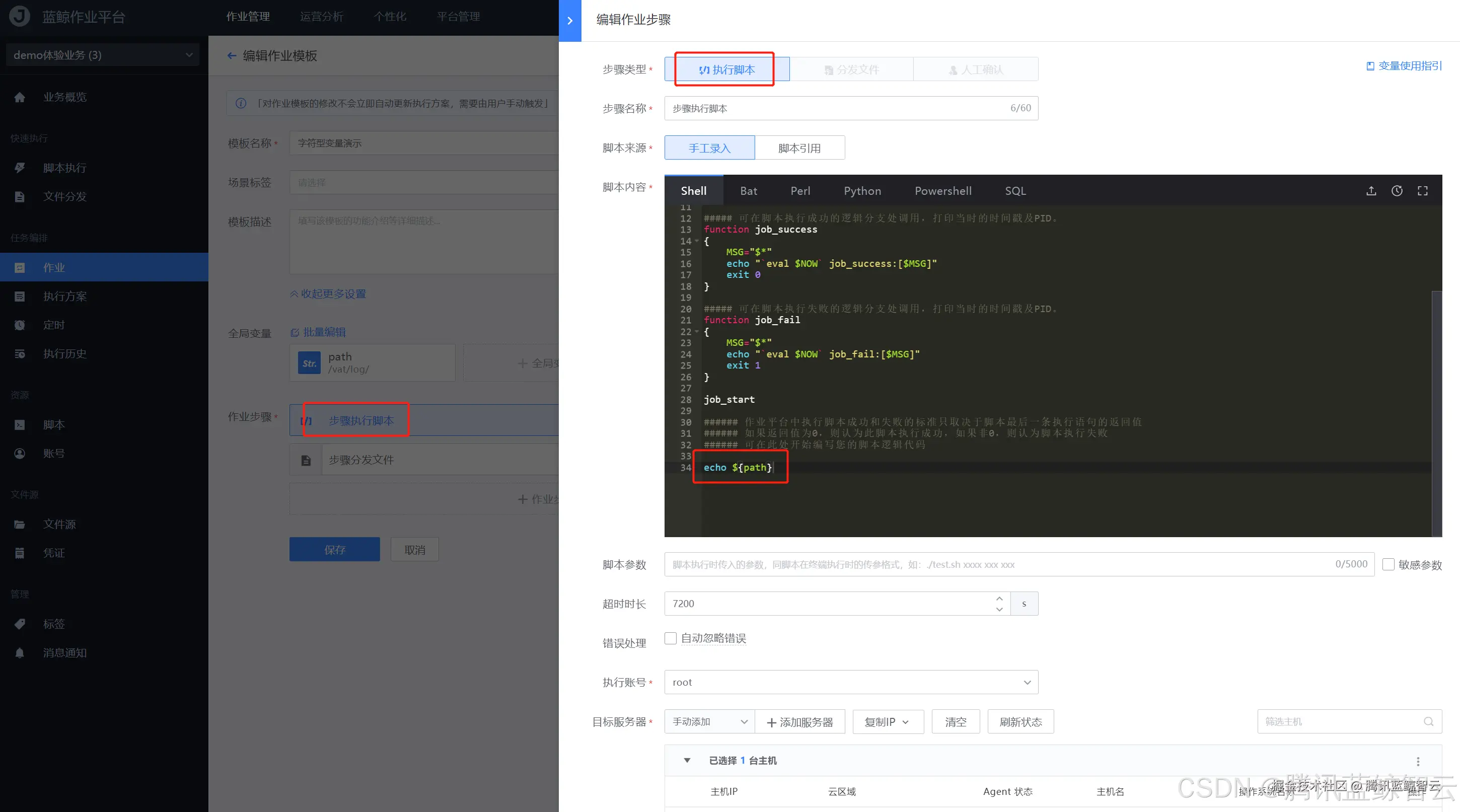1460x812 pixels.
Task: Click the 保存 button
Action: coord(334,550)
